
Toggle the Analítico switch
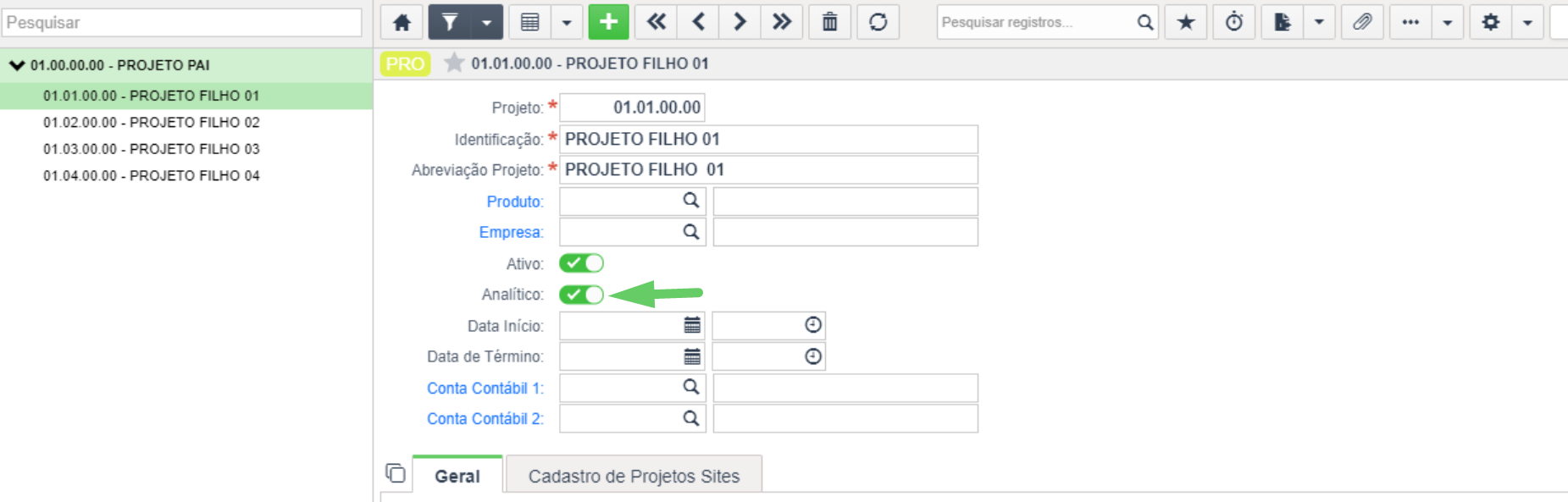581,295
